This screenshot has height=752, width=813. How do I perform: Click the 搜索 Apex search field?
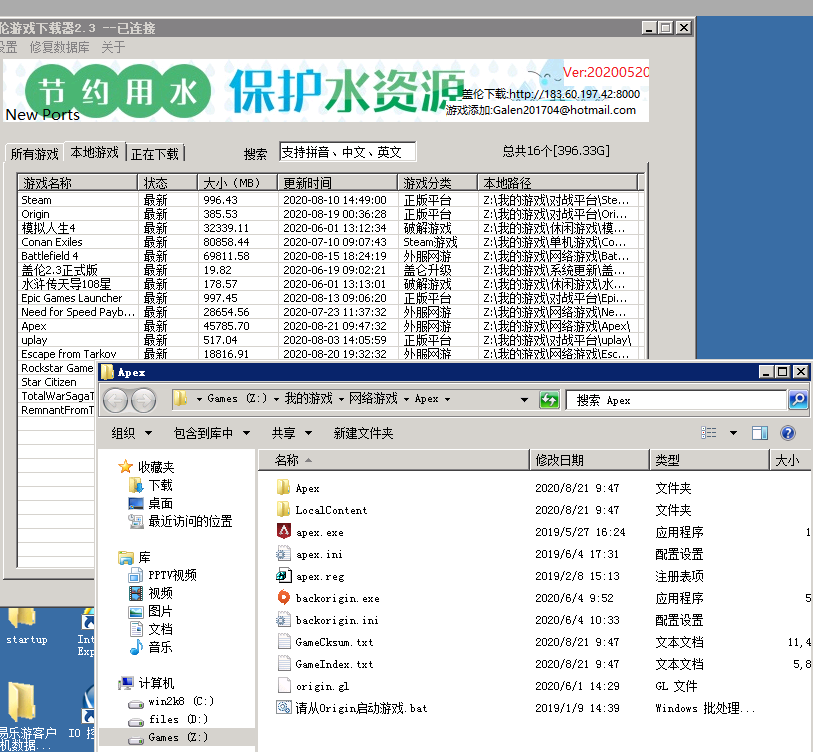point(676,400)
